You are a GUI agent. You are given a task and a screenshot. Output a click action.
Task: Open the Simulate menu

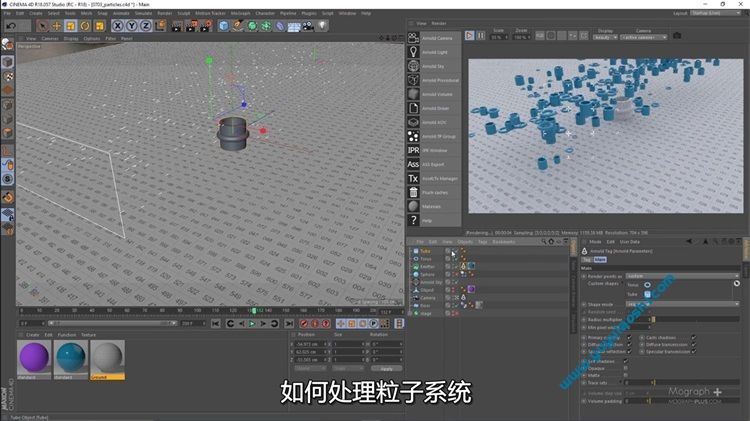(143, 13)
